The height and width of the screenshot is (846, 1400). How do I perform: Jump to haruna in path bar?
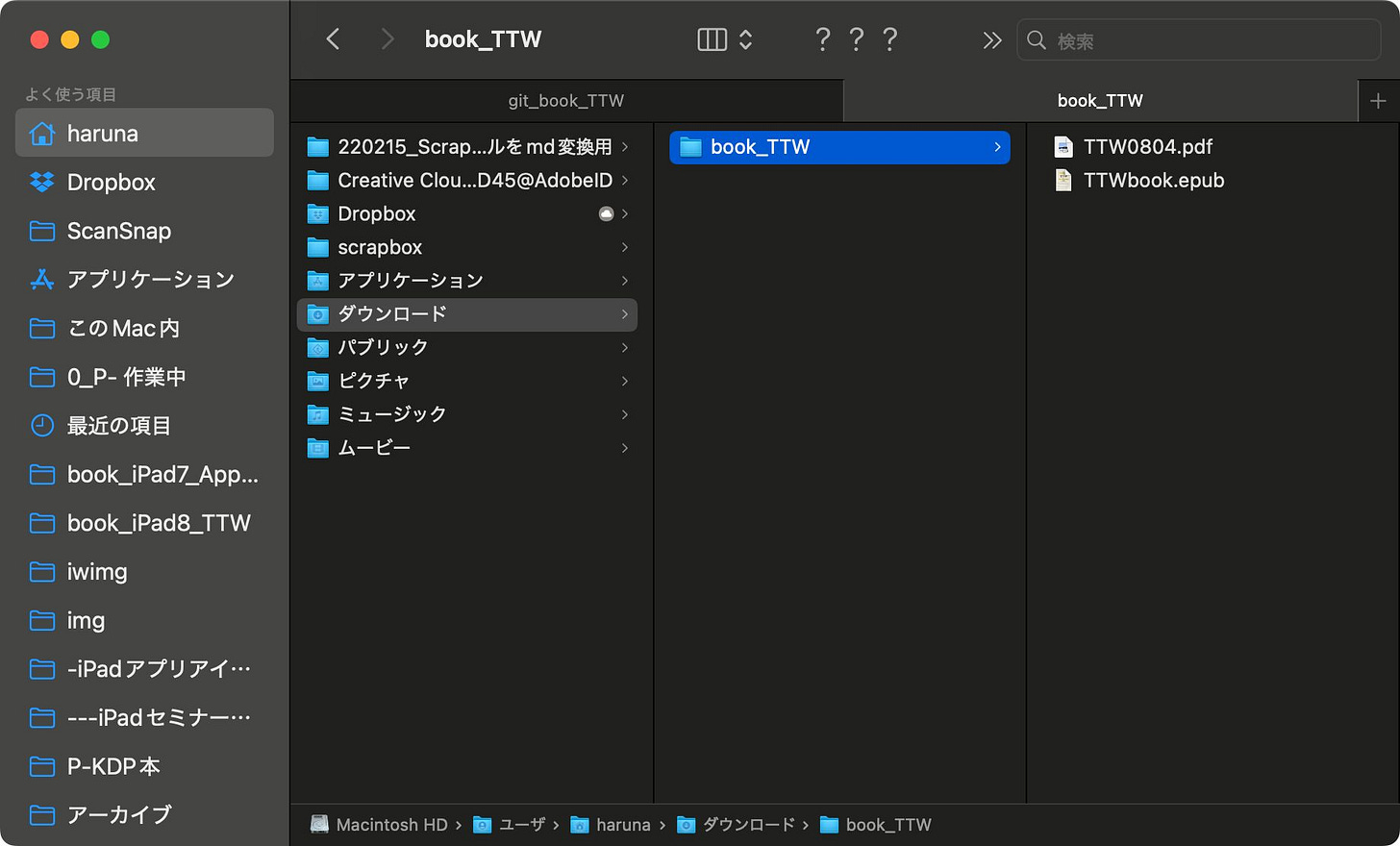coord(611,825)
